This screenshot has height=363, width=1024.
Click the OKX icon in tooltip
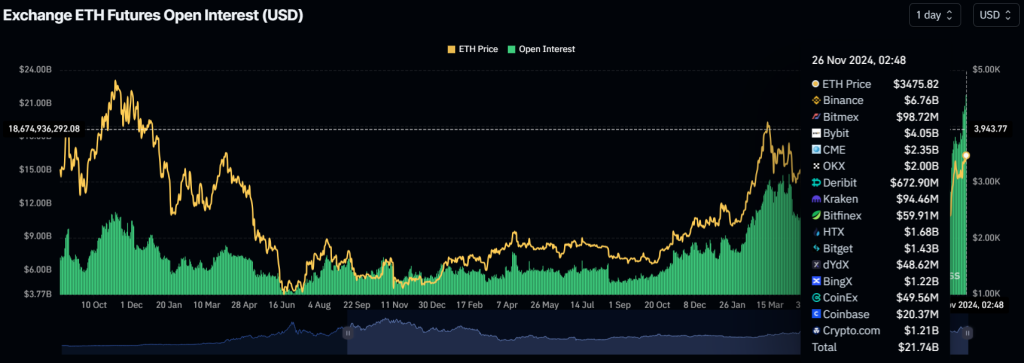click(x=816, y=166)
